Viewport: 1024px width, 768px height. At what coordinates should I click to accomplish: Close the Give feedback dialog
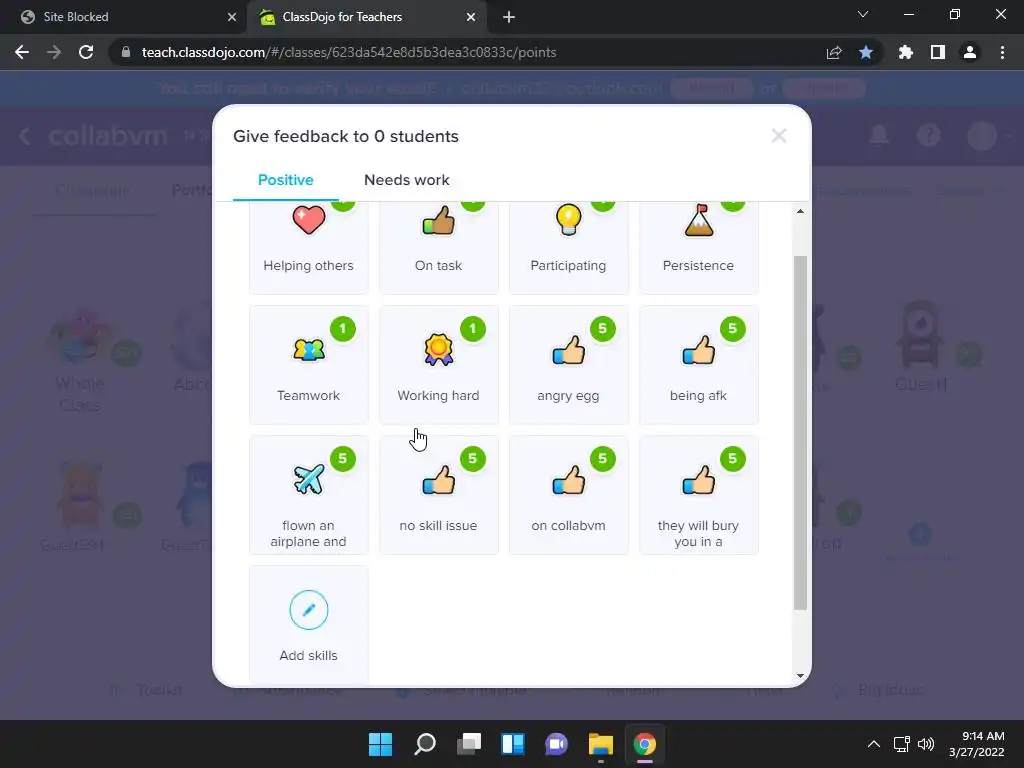[x=778, y=136]
